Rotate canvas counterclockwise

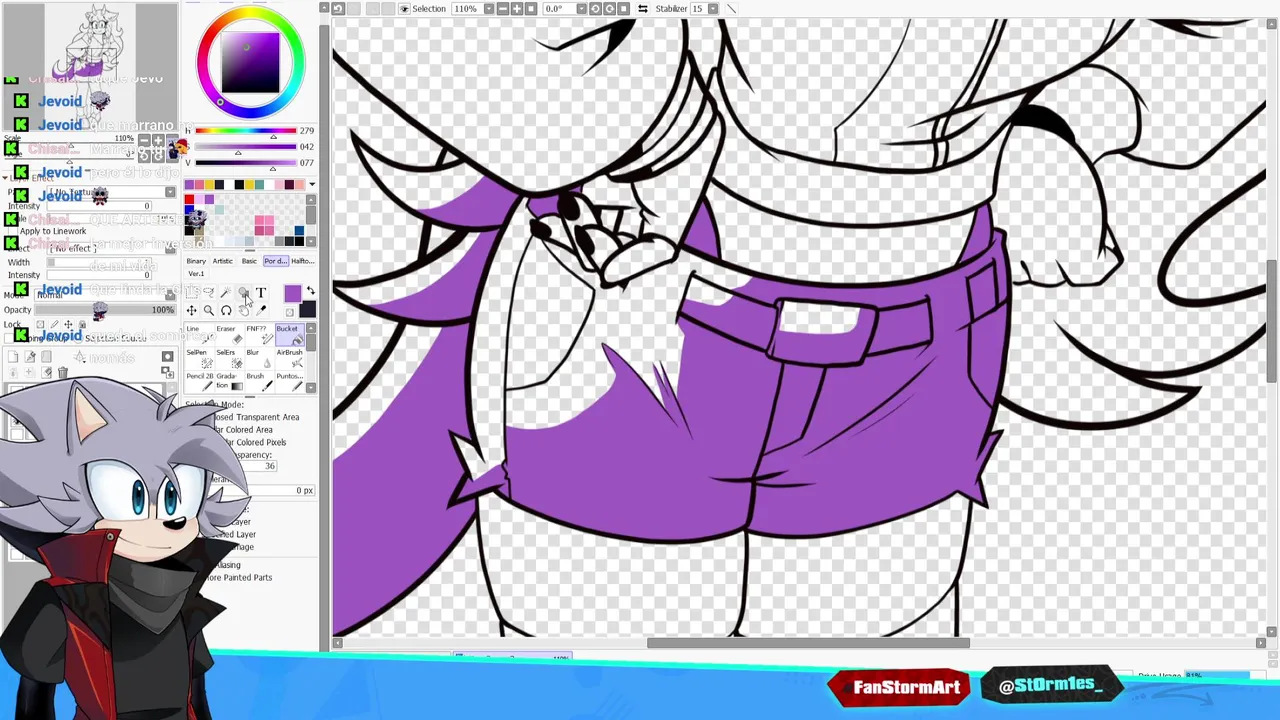point(595,8)
